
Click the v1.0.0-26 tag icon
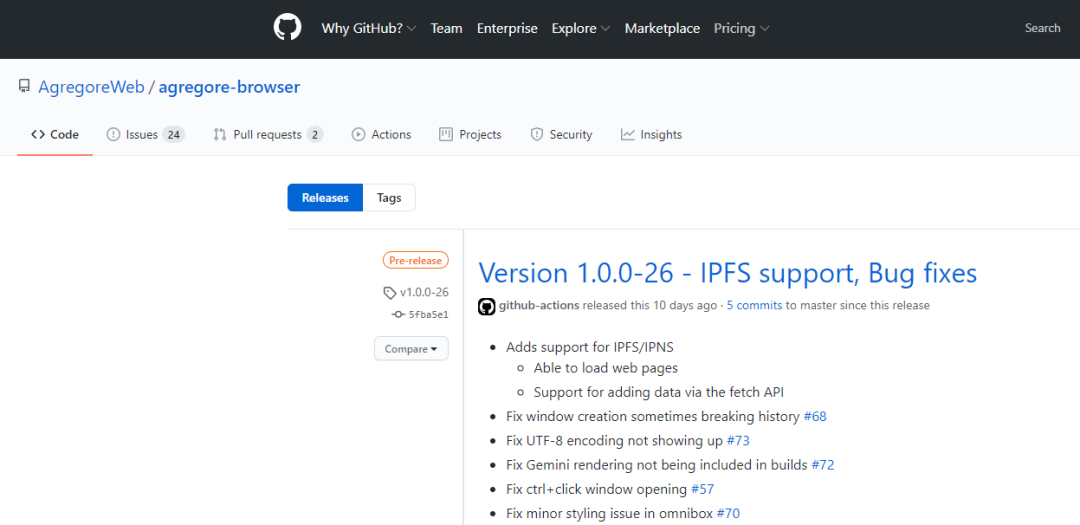(x=390, y=293)
